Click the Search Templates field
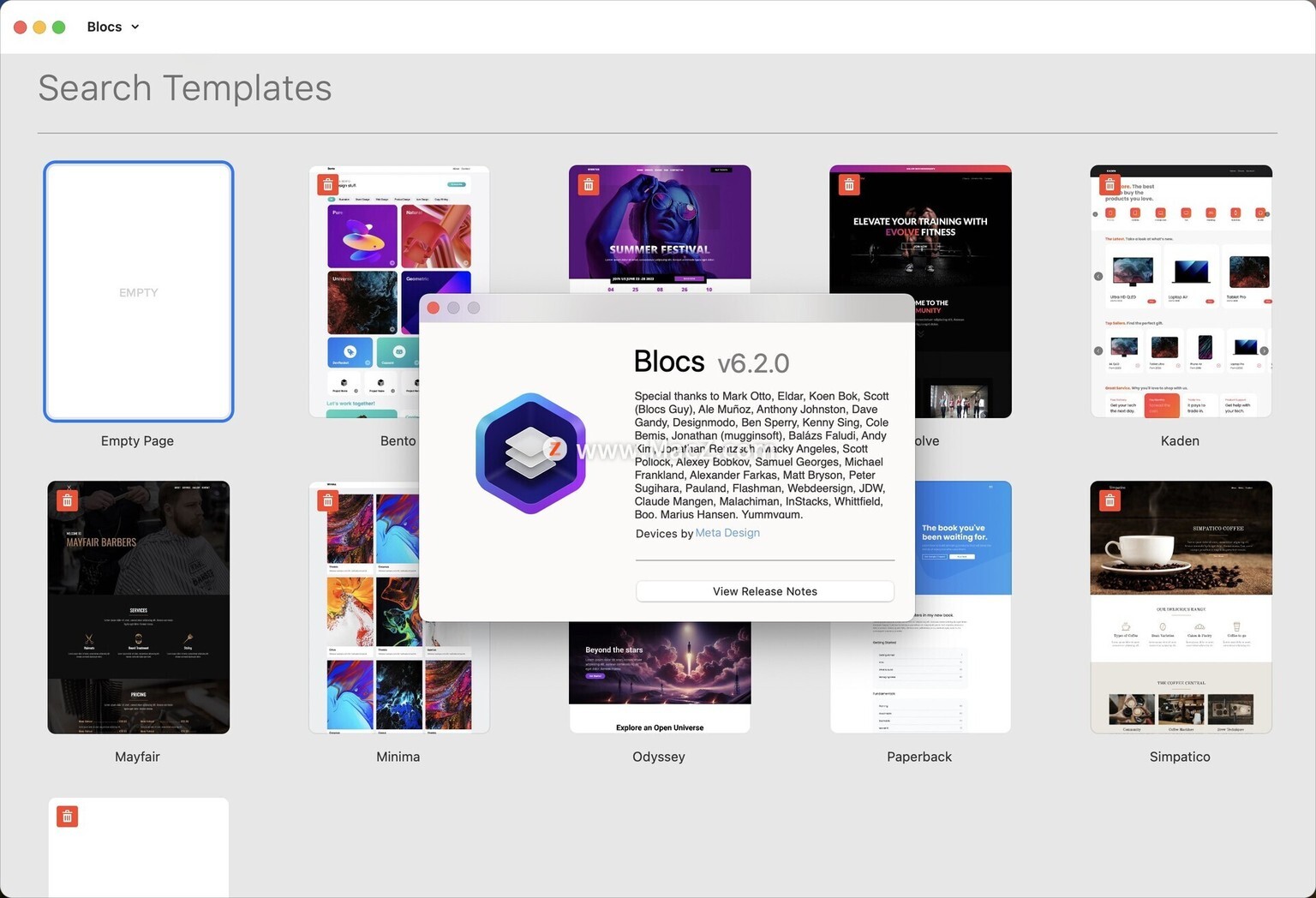The width and height of the screenshot is (1316, 898). coord(657,88)
